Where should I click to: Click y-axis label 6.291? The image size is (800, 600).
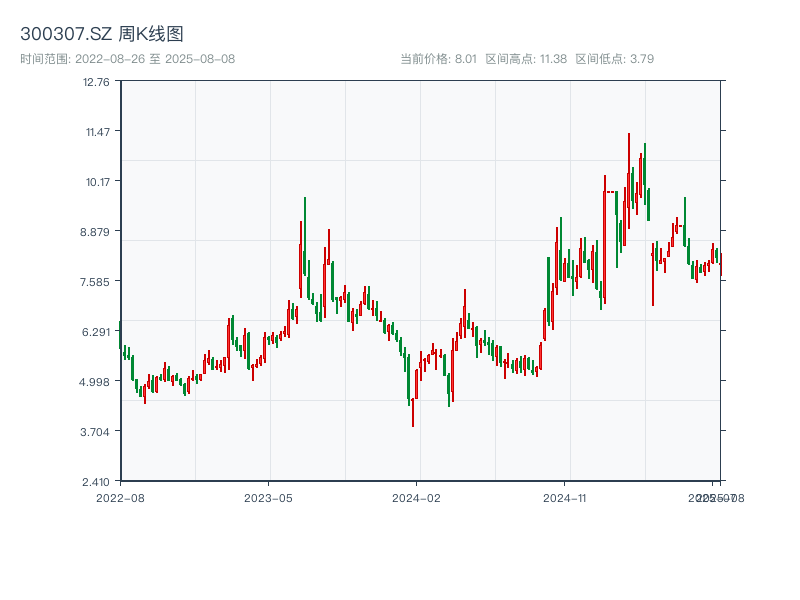[x=95, y=332]
